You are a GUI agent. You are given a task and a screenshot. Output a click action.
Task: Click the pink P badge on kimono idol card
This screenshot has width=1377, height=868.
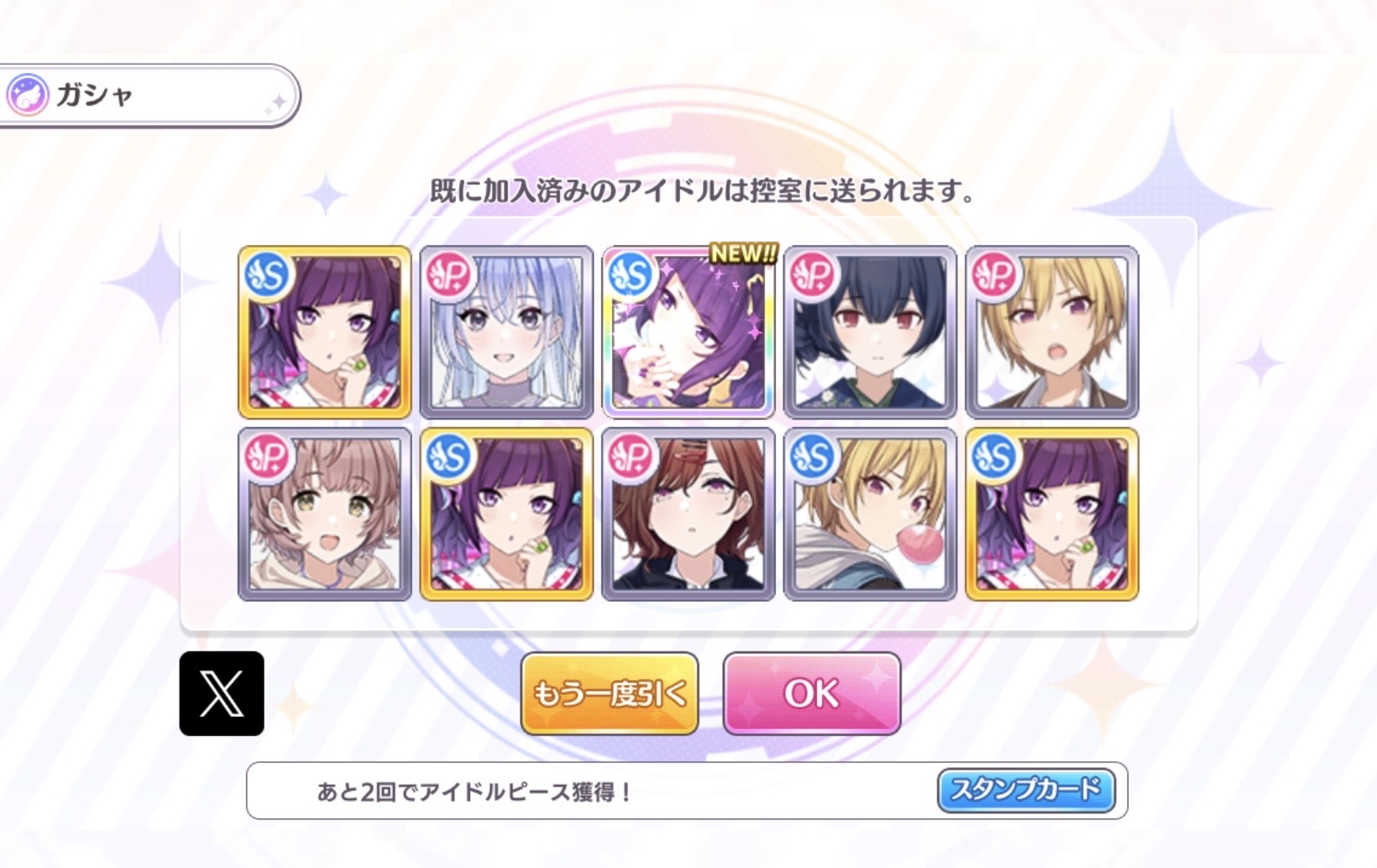tap(813, 275)
